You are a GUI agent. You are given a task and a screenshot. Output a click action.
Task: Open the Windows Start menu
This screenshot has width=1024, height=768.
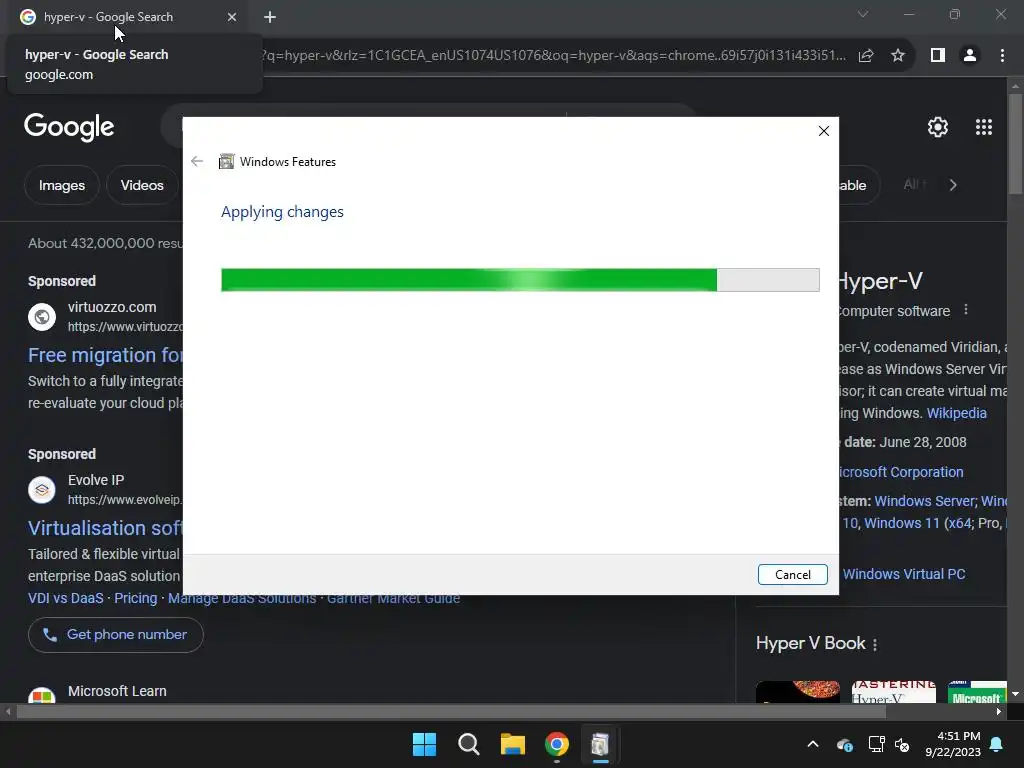[424, 744]
